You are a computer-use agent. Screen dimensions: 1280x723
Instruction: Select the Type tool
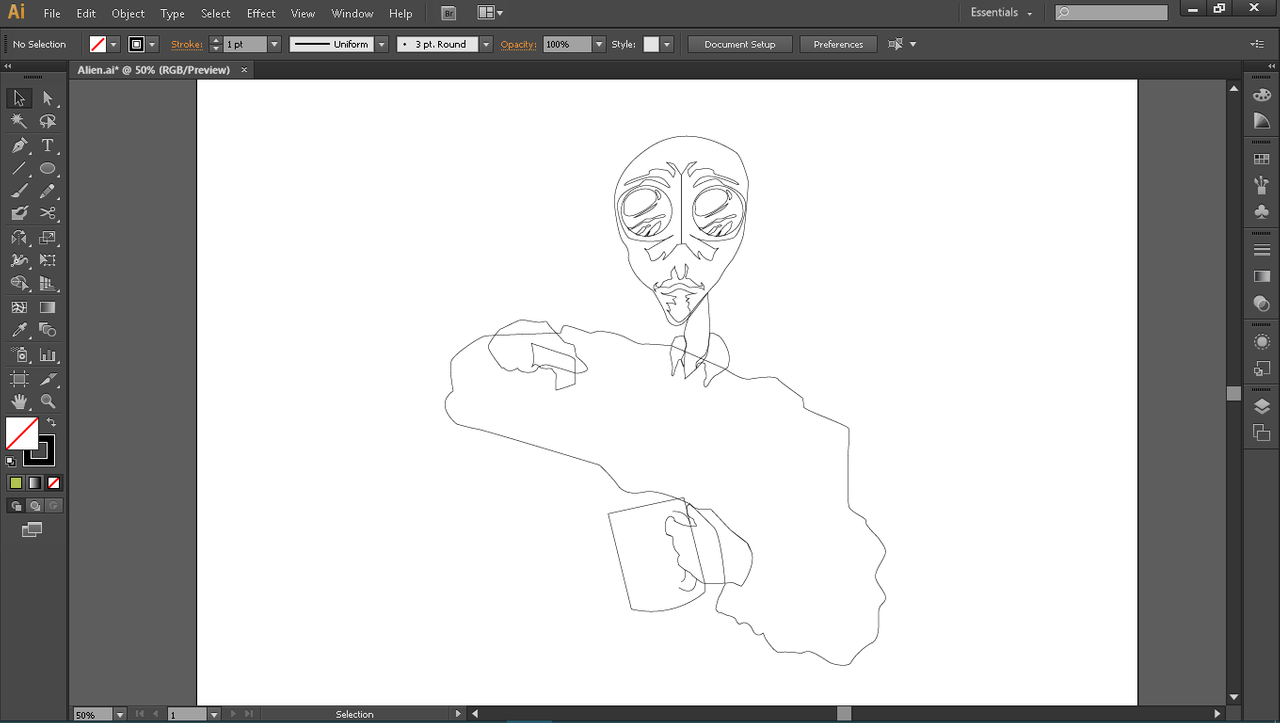[48, 146]
